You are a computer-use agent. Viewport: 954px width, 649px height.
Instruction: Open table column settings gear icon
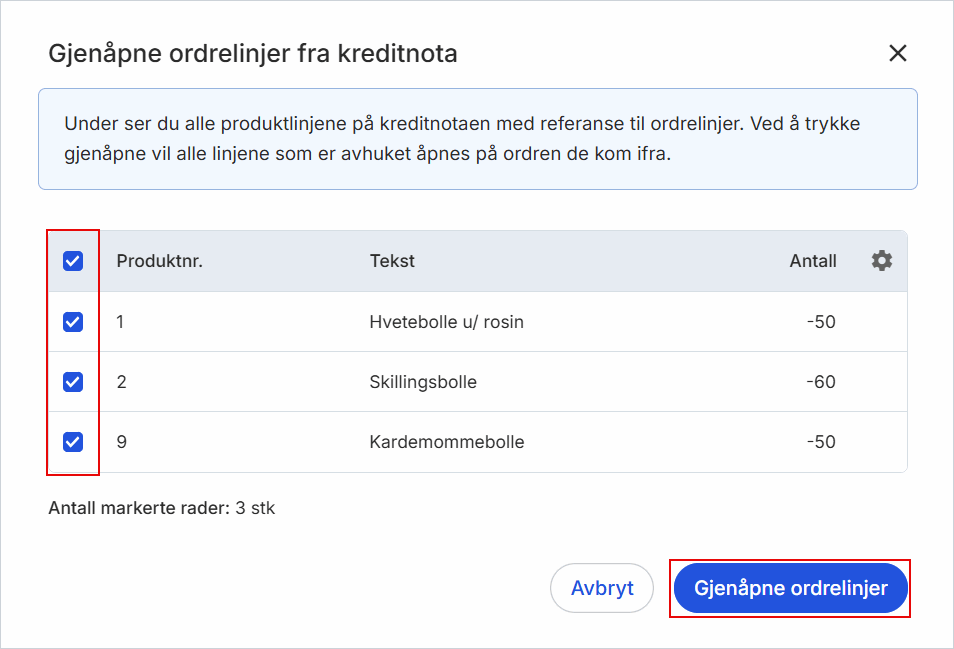(882, 261)
